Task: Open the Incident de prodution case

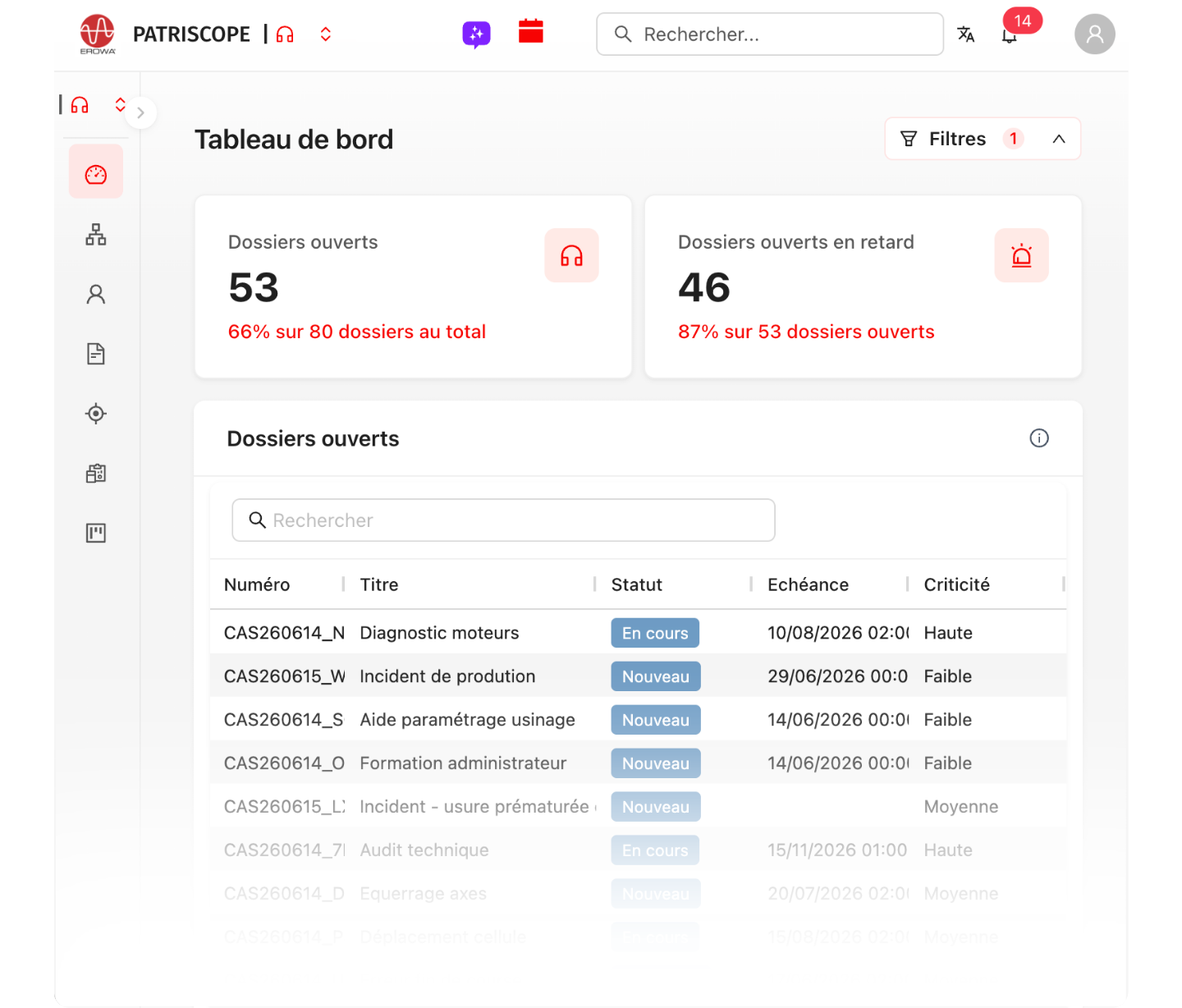Action: 639,676
